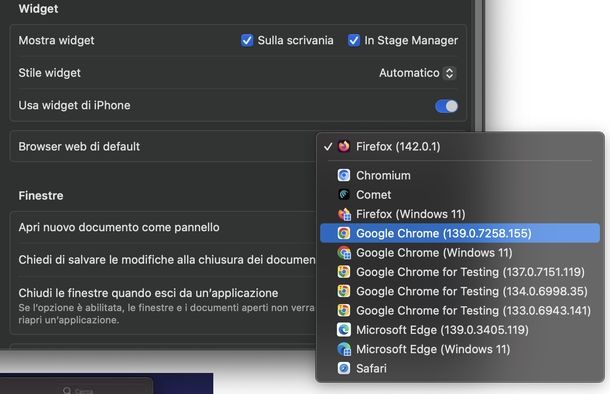Click Chrome for Testing 133 icon
610x394 pixels.
tap(344, 310)
